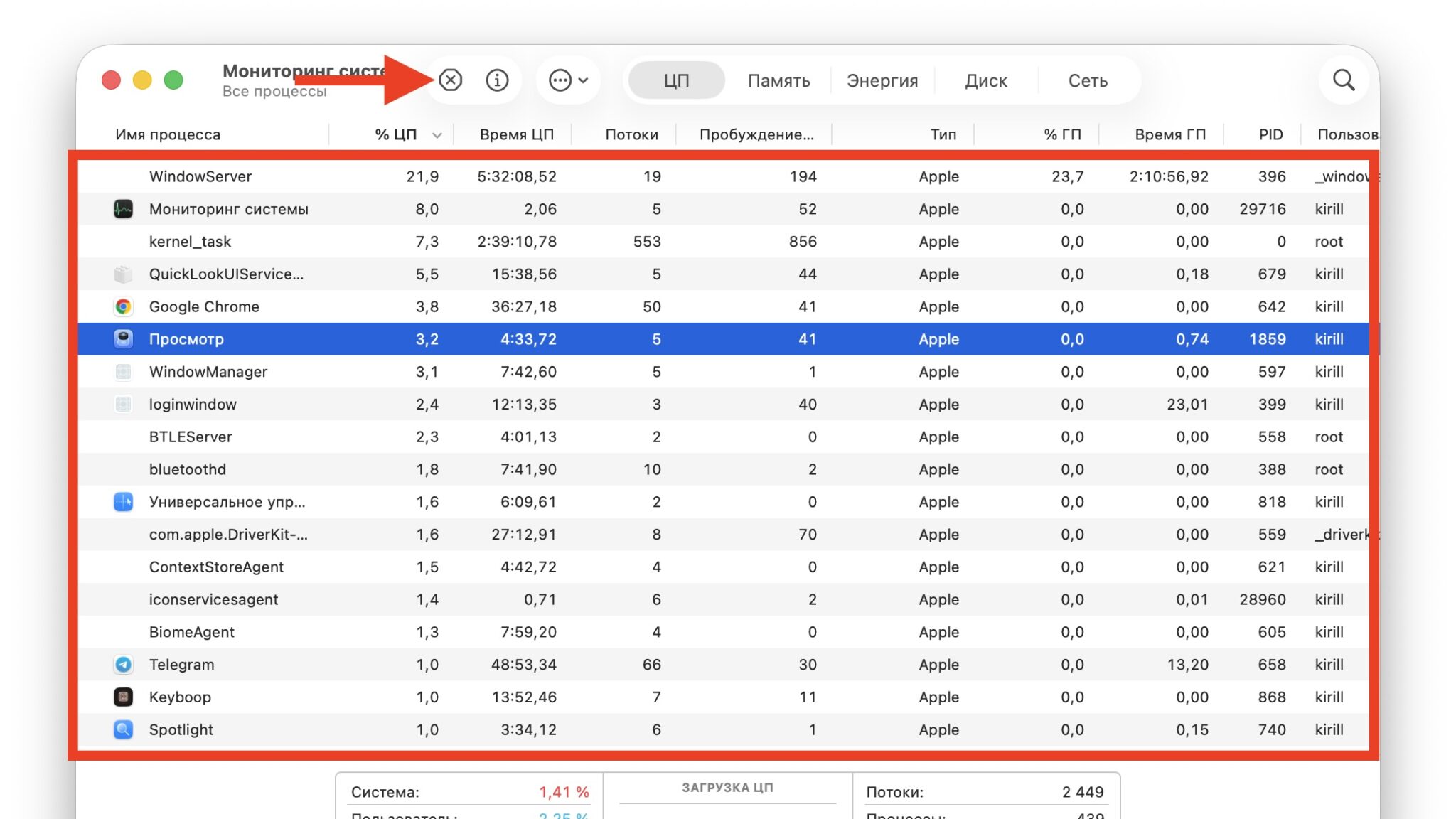
Task: Sort by PID column header
Action: [1270, 134]
